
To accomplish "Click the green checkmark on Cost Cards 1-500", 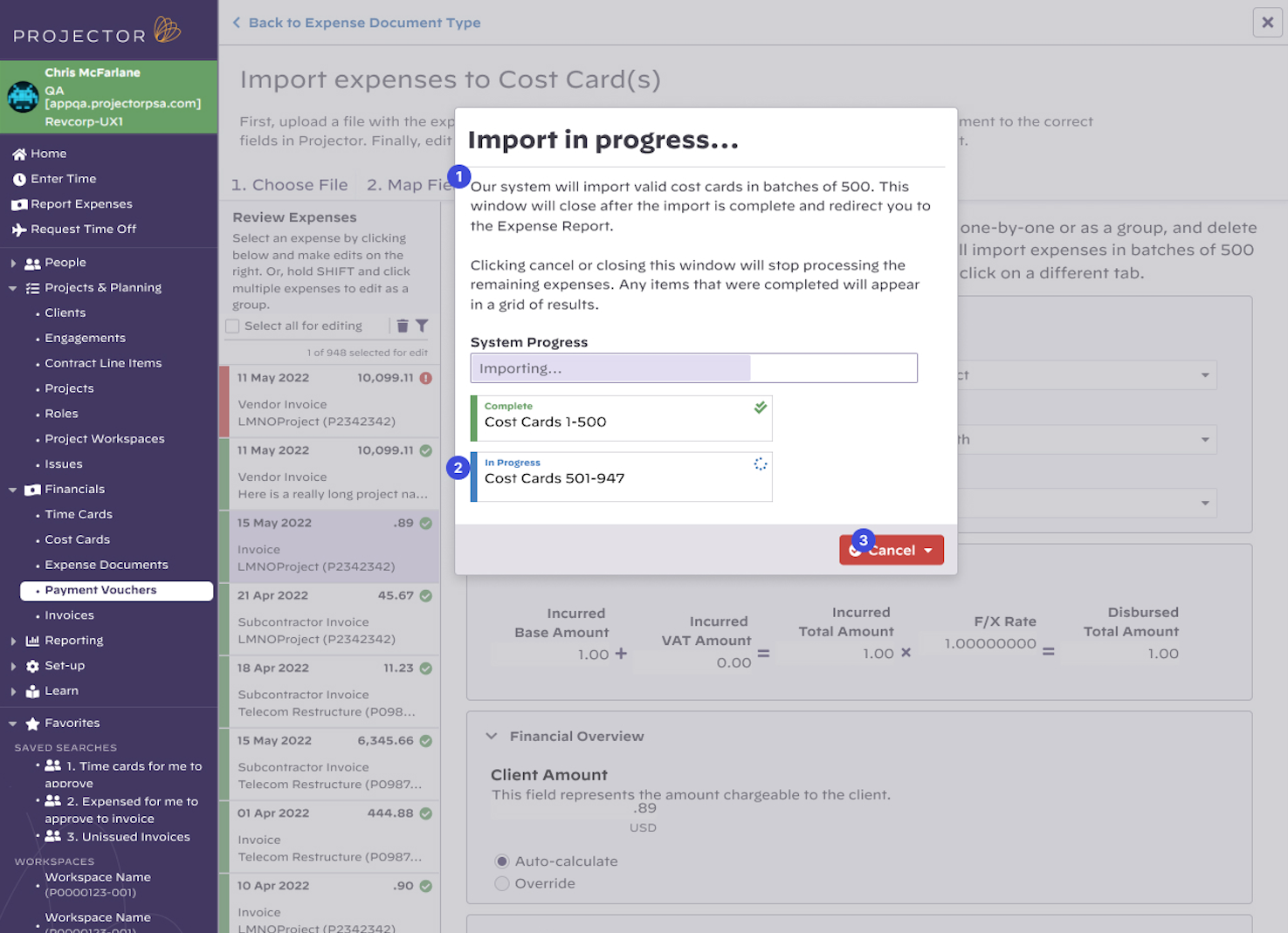I will pos(761,408).
